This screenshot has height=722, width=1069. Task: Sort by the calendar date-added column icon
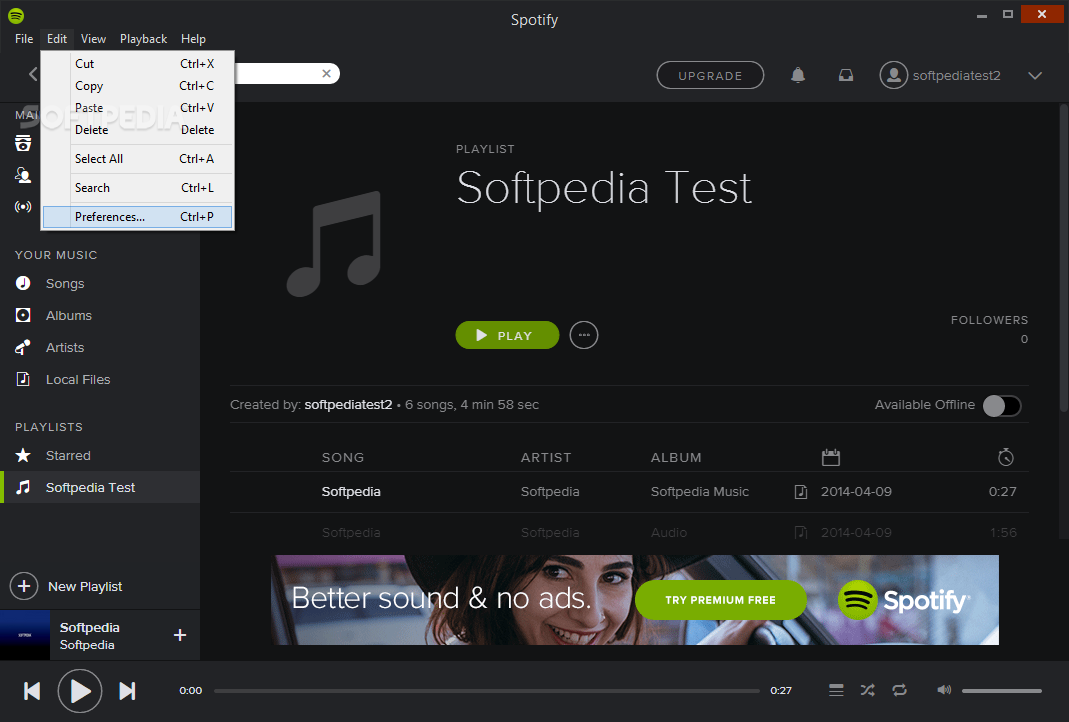(x=830, y=457)
